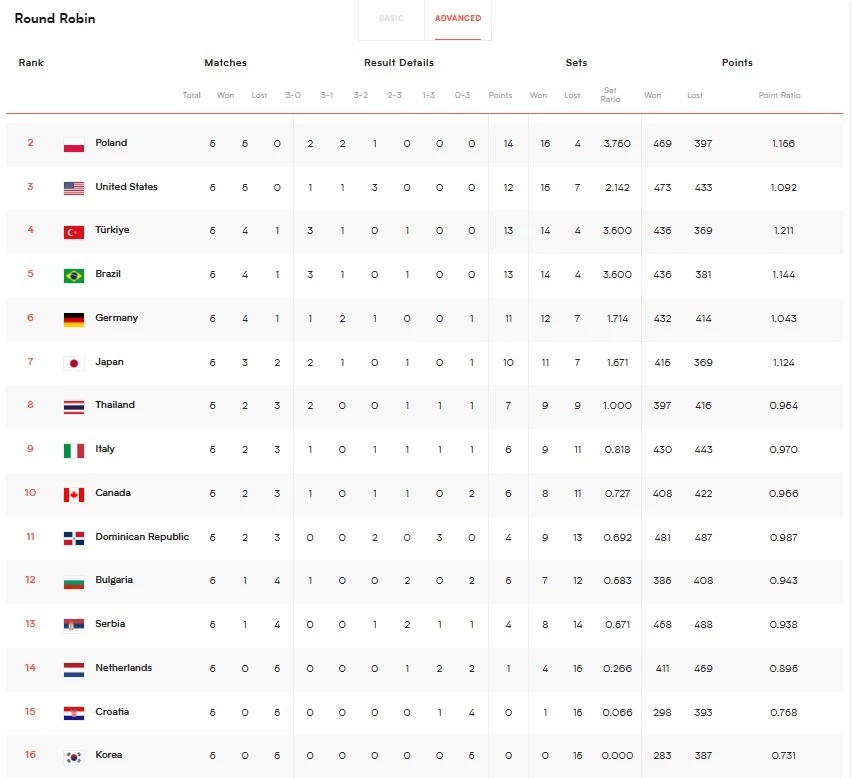Select the Serbia team name
The width and height of the screenshot is (852, 778).
point(110,624)
